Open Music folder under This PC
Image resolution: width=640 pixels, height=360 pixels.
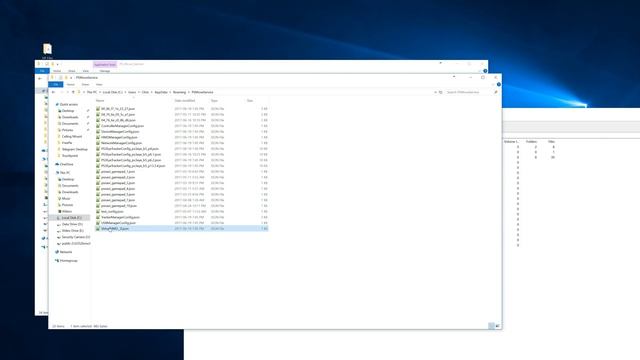[x=66, y=199]
